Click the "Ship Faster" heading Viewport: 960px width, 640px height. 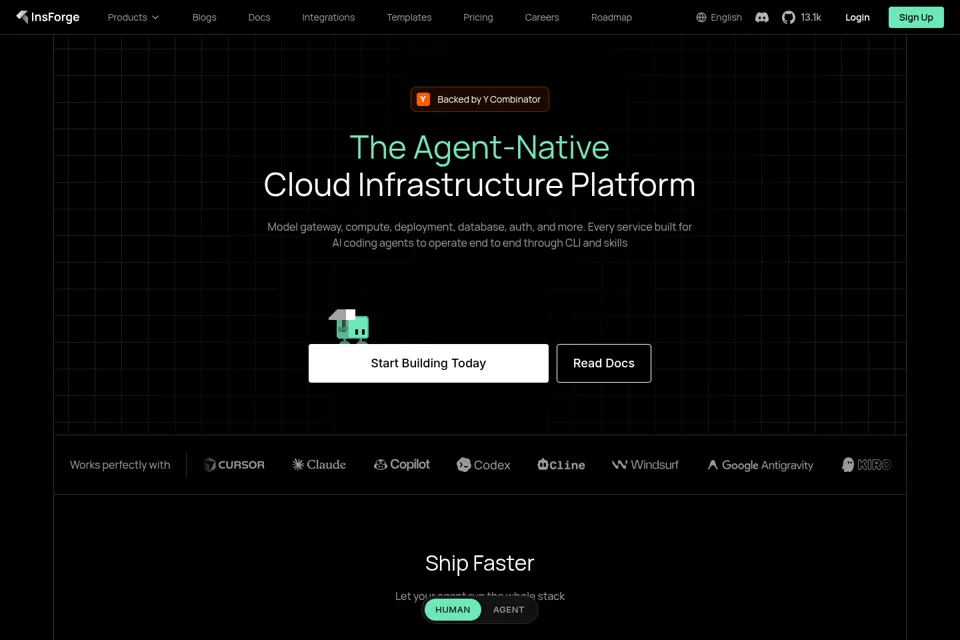point(479,563)
